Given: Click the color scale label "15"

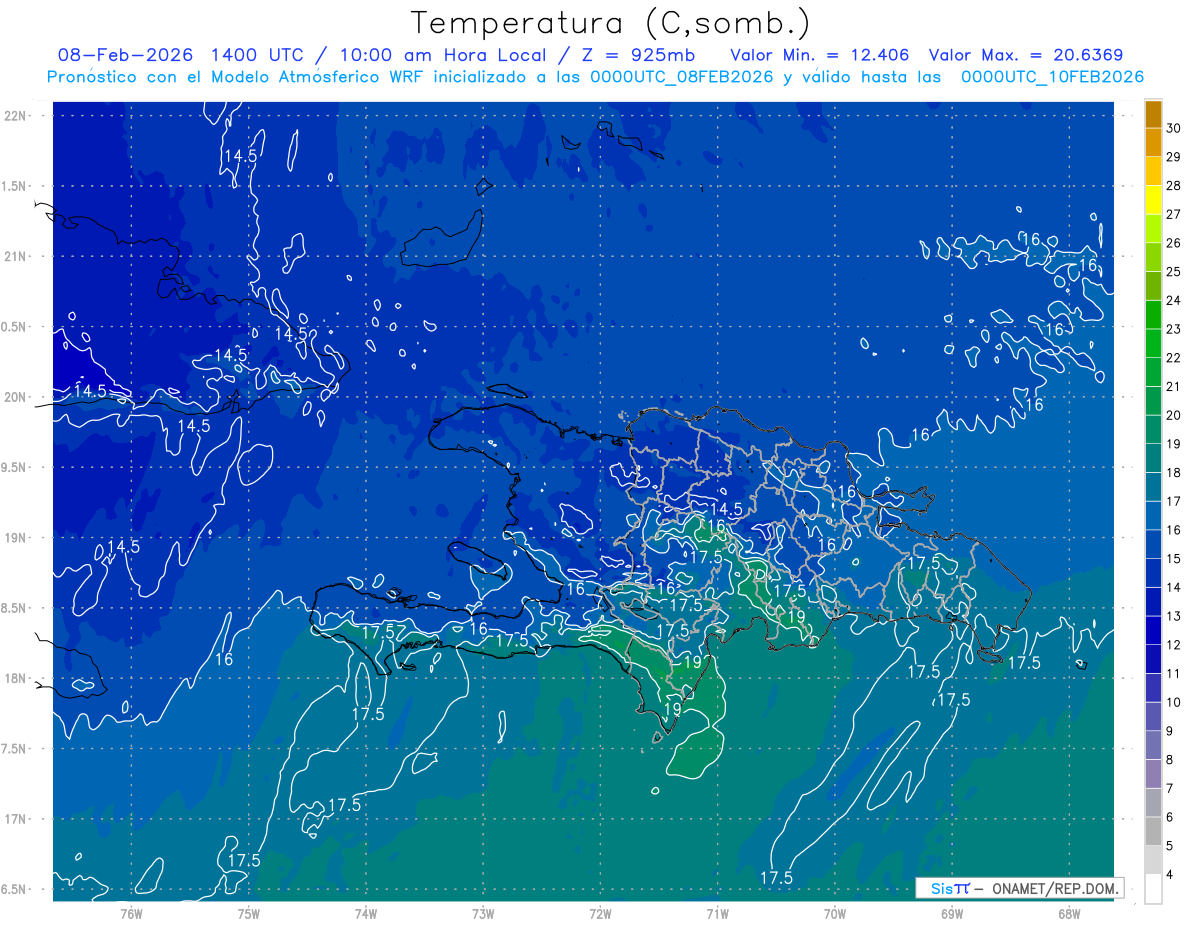Looking at the screenshot, I should point(1174,559).
